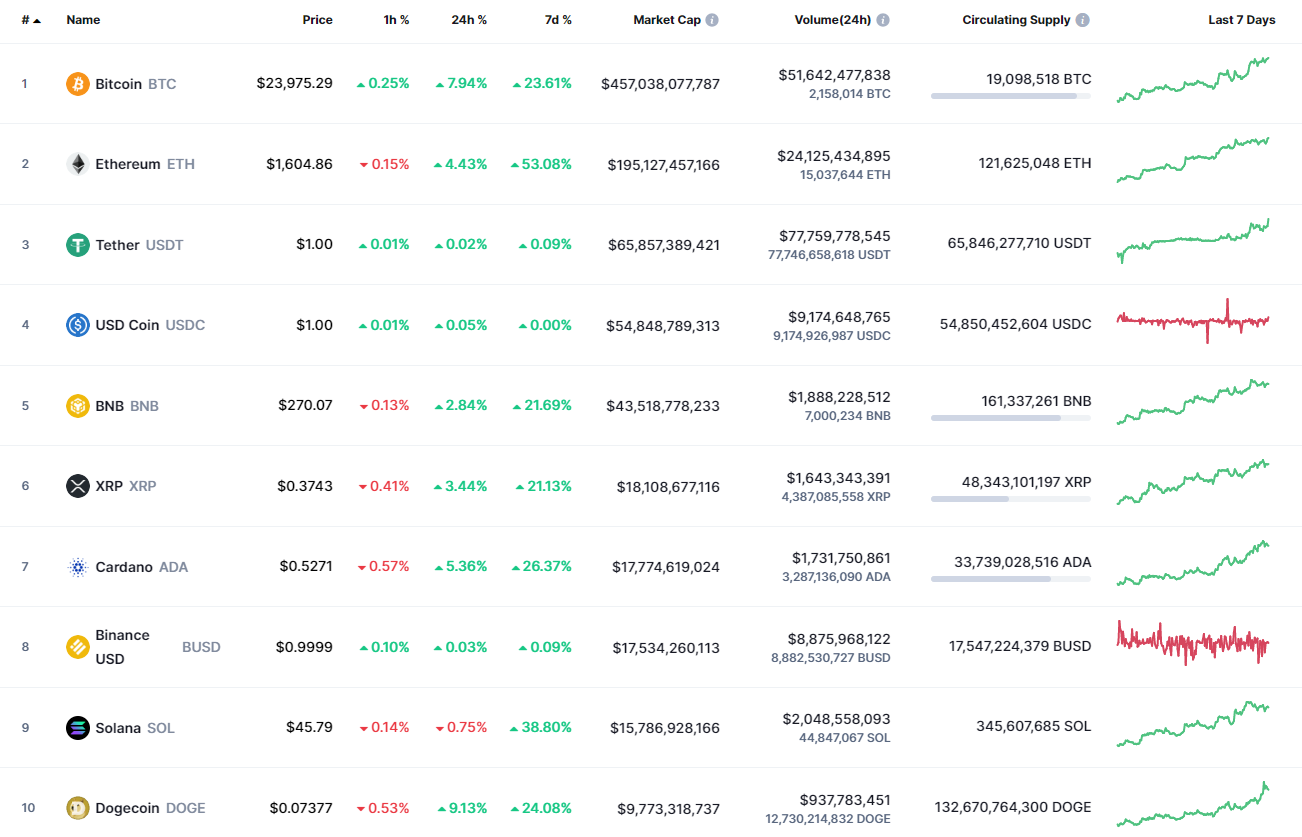Sort the table by 7d %

[559, 19]
